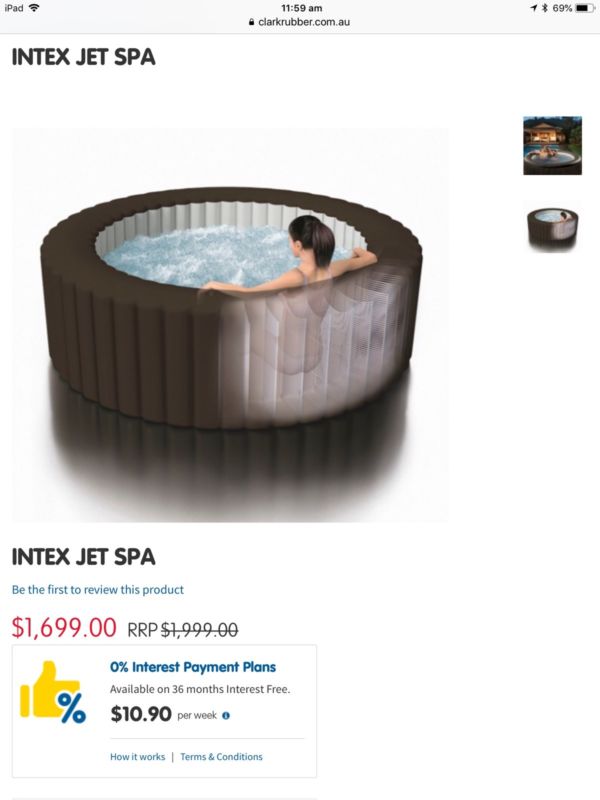
Task: Tap the 11:59 am clock in status bar
Action: tap(302, 8)
